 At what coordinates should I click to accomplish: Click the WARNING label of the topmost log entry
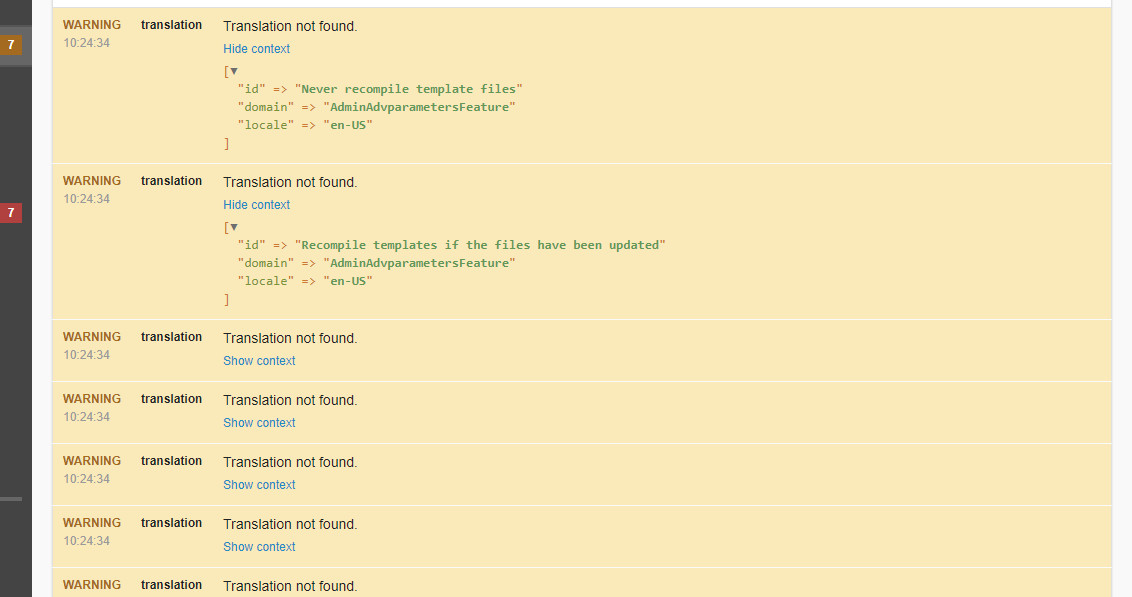(92, 25)
